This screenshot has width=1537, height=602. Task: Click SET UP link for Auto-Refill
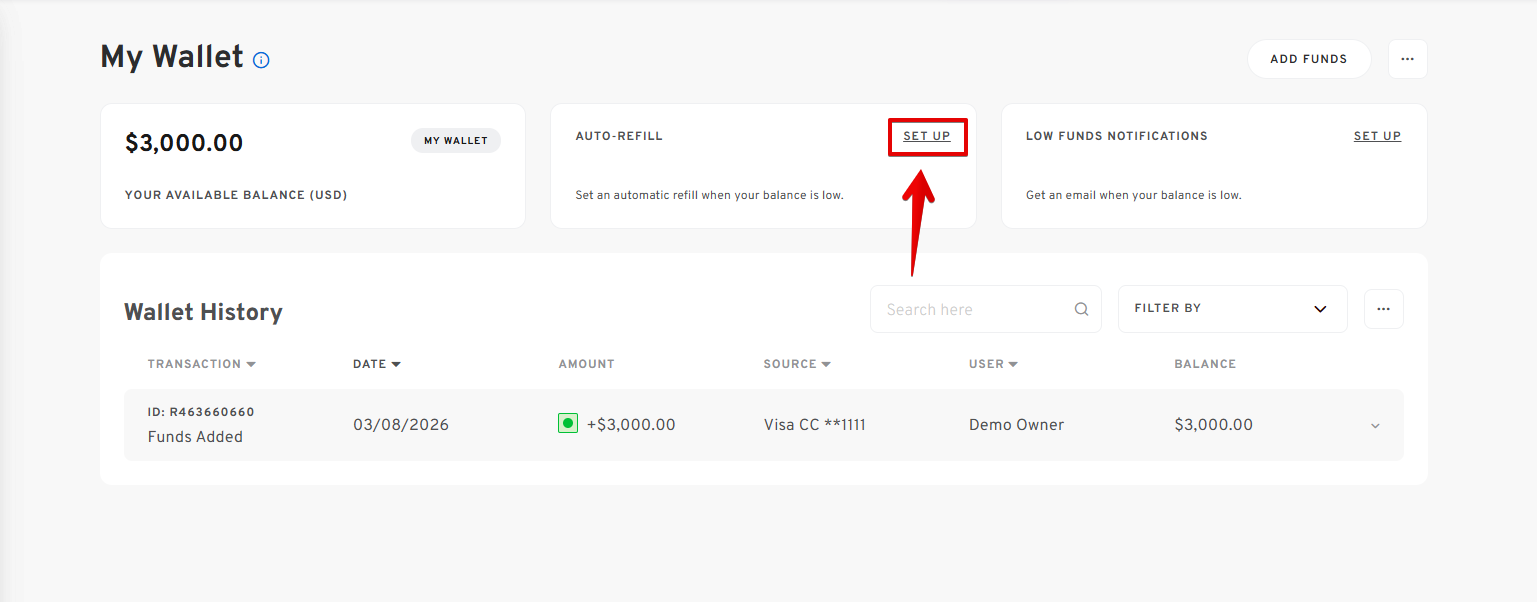[927, 136]
